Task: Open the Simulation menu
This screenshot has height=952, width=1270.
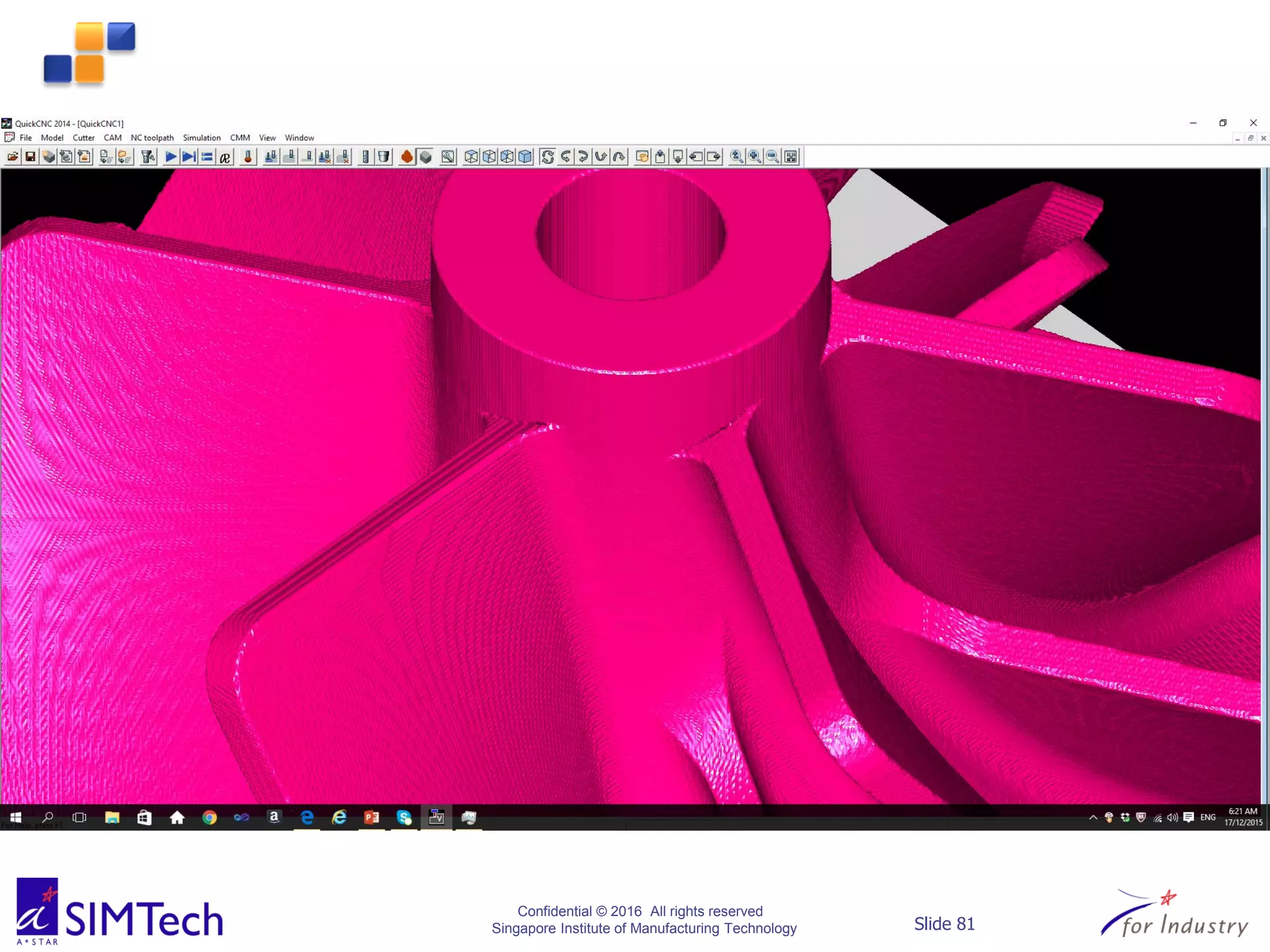Action: 202,138
